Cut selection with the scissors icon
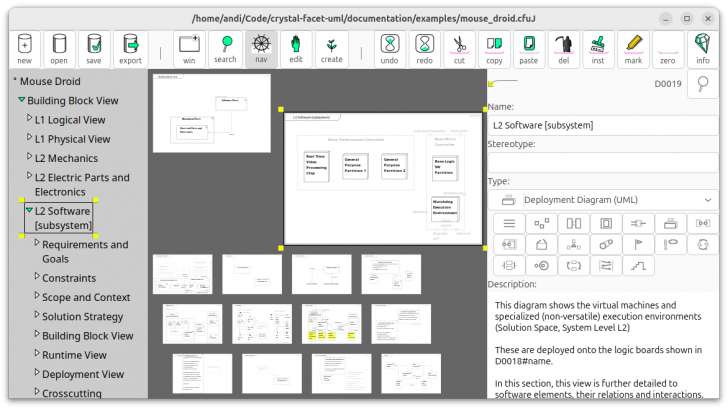The height and width of the screenshot is (409, 728). pos(459,49)
